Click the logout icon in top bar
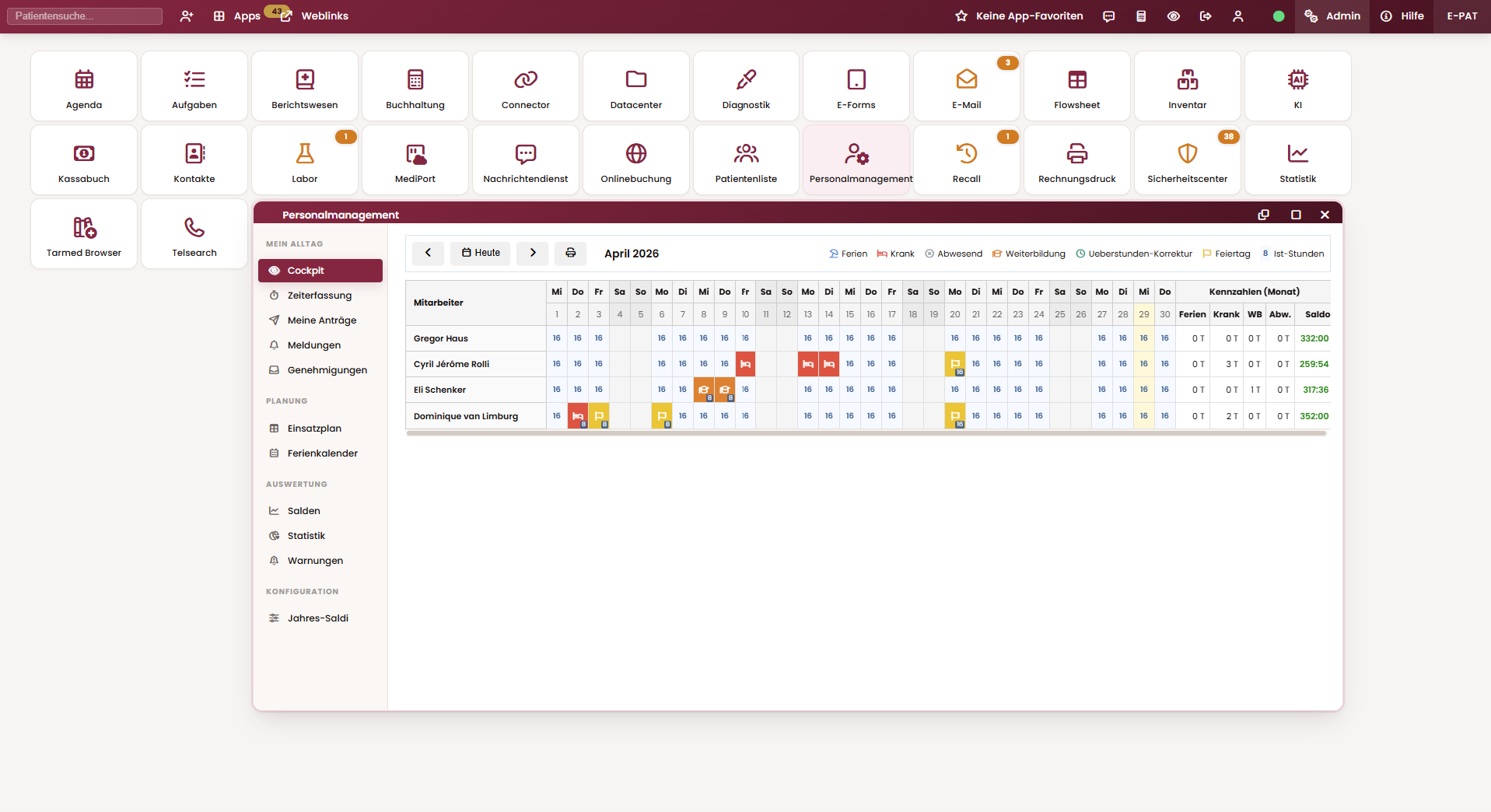The height and width of the screenshot is (812, 1491). point(1206,16)
